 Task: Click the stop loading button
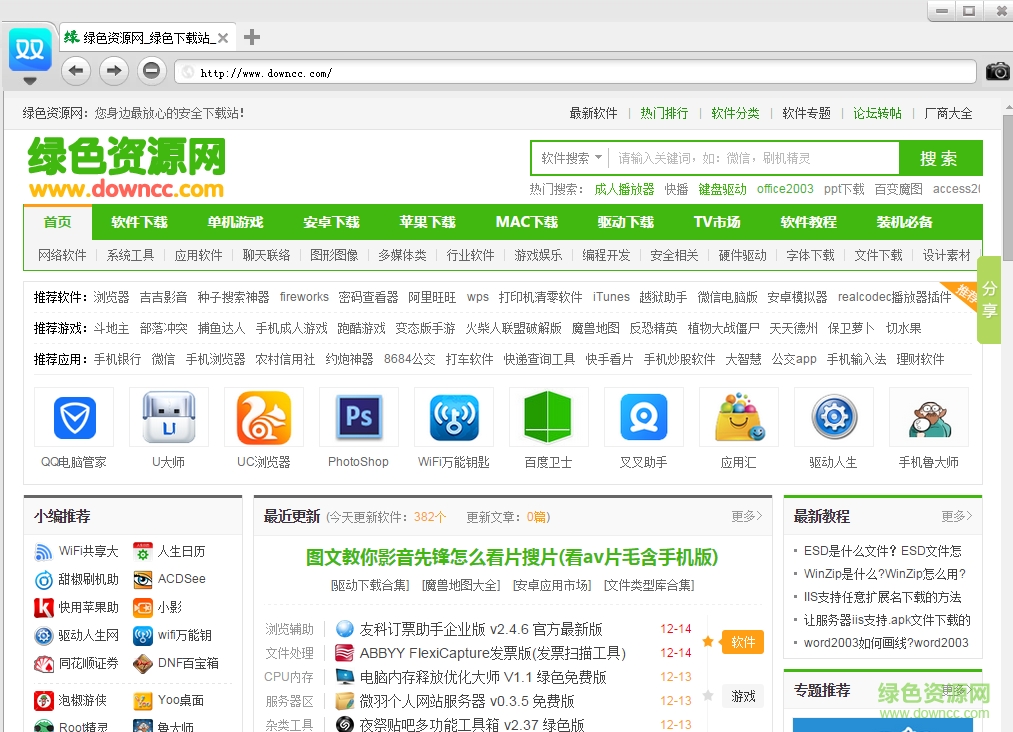coord(151,70)
